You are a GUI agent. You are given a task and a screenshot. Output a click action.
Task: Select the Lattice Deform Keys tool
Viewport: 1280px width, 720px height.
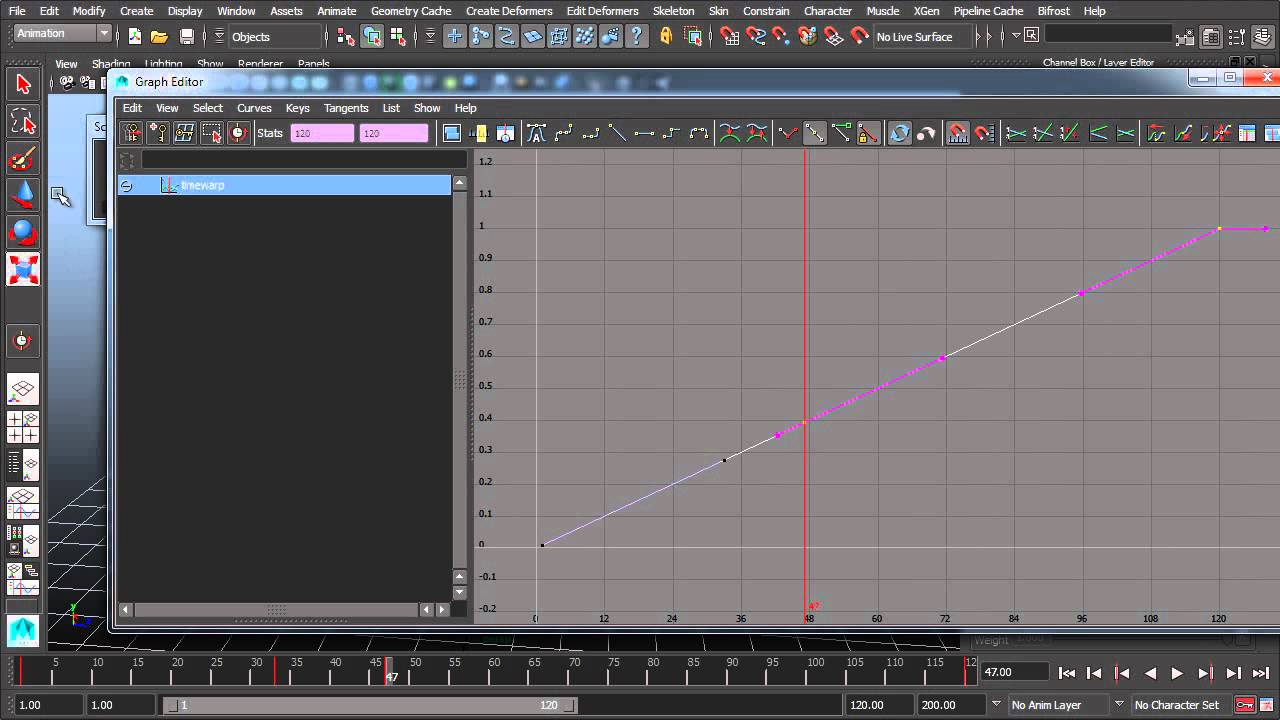185,133
